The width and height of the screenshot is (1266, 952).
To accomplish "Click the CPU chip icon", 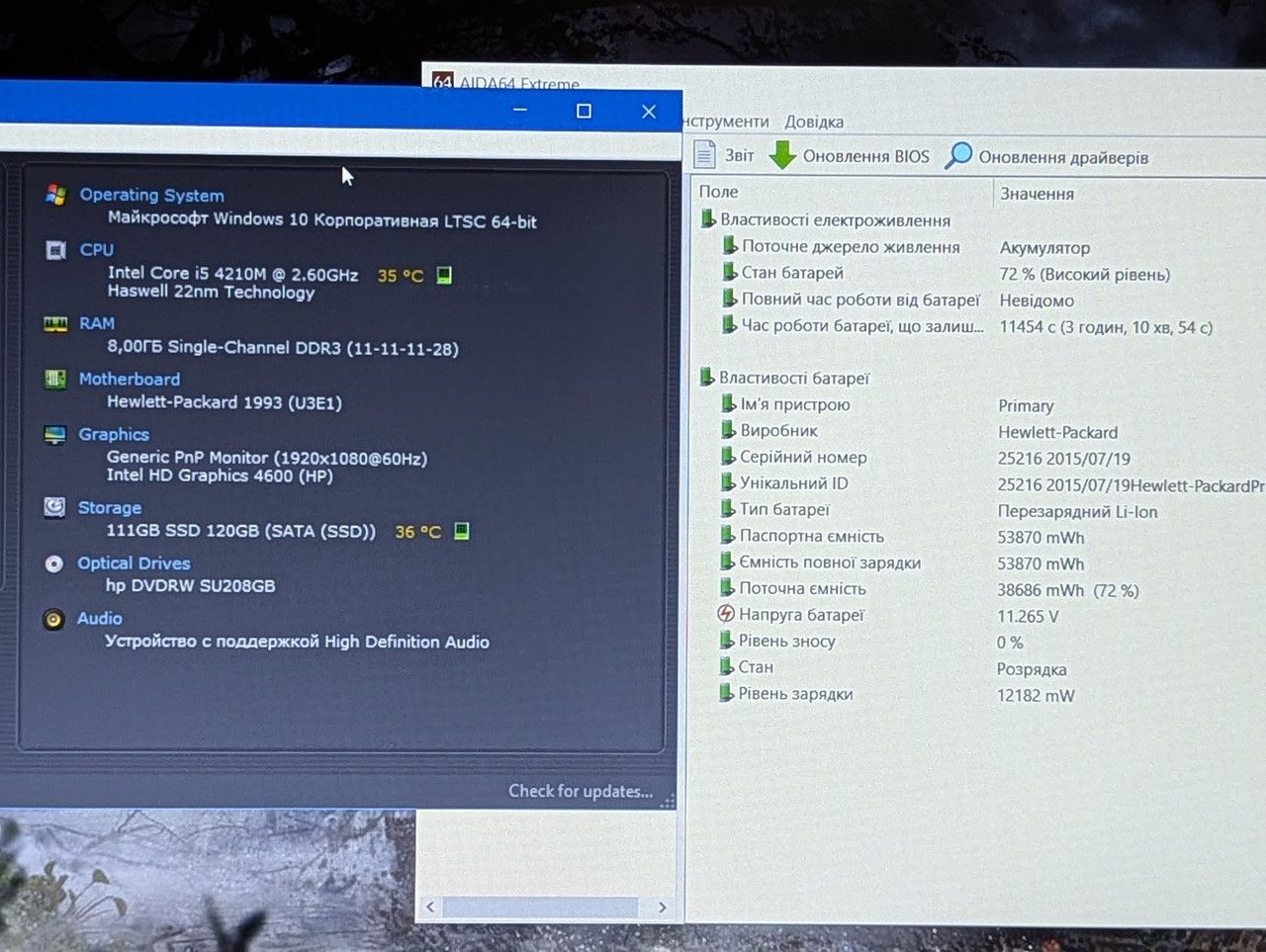I will coord(56,250).
